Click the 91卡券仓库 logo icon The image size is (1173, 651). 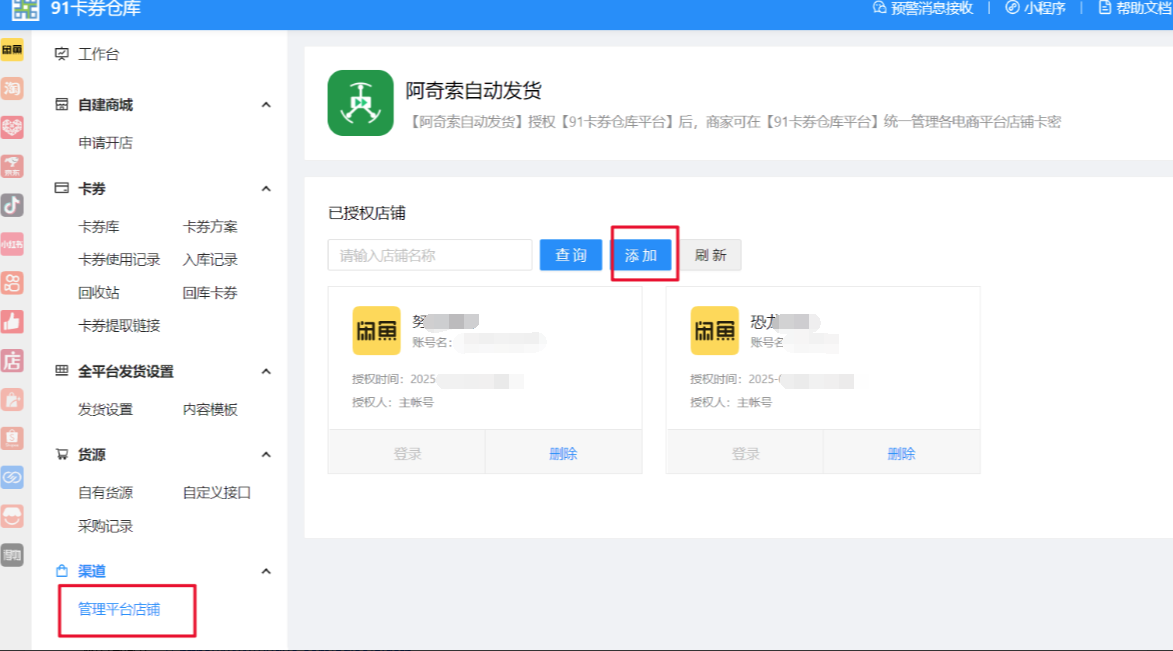pyautogui.click(x=25, y=9)
